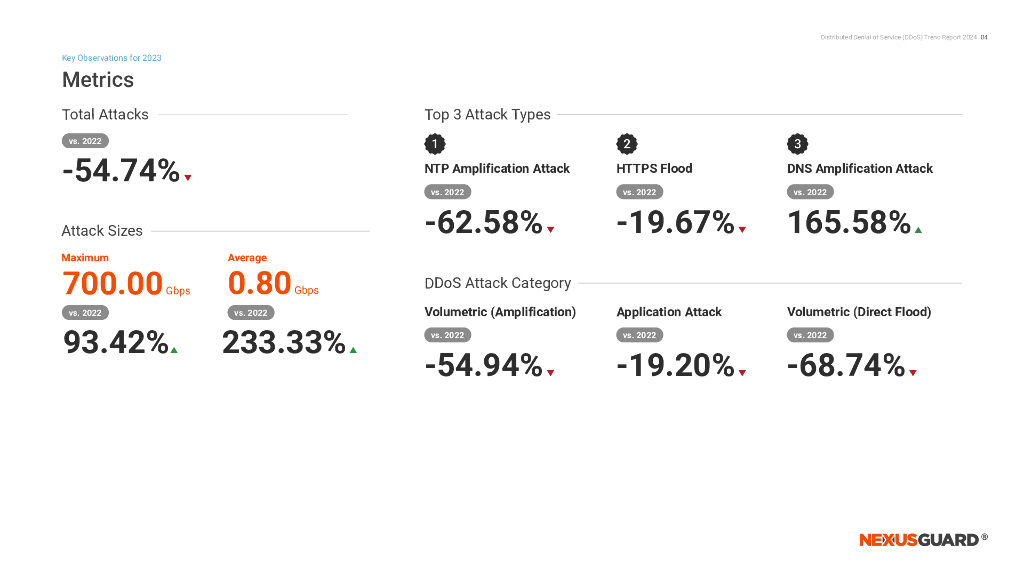Click the DDoS Trend Report 2024 header text

[898, 37]
